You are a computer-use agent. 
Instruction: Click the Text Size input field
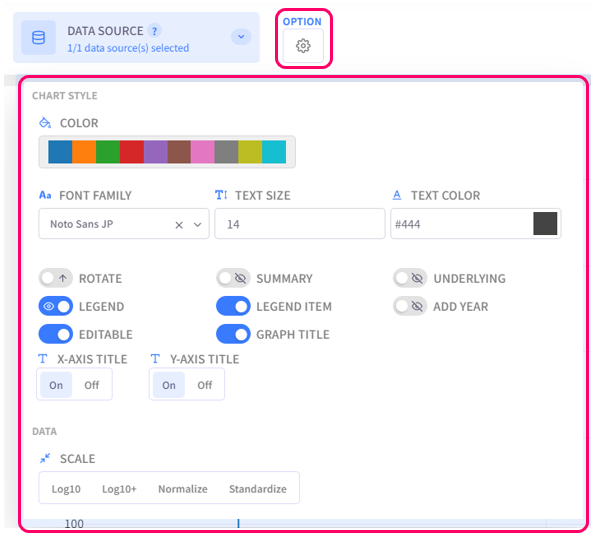click(299, 223)
